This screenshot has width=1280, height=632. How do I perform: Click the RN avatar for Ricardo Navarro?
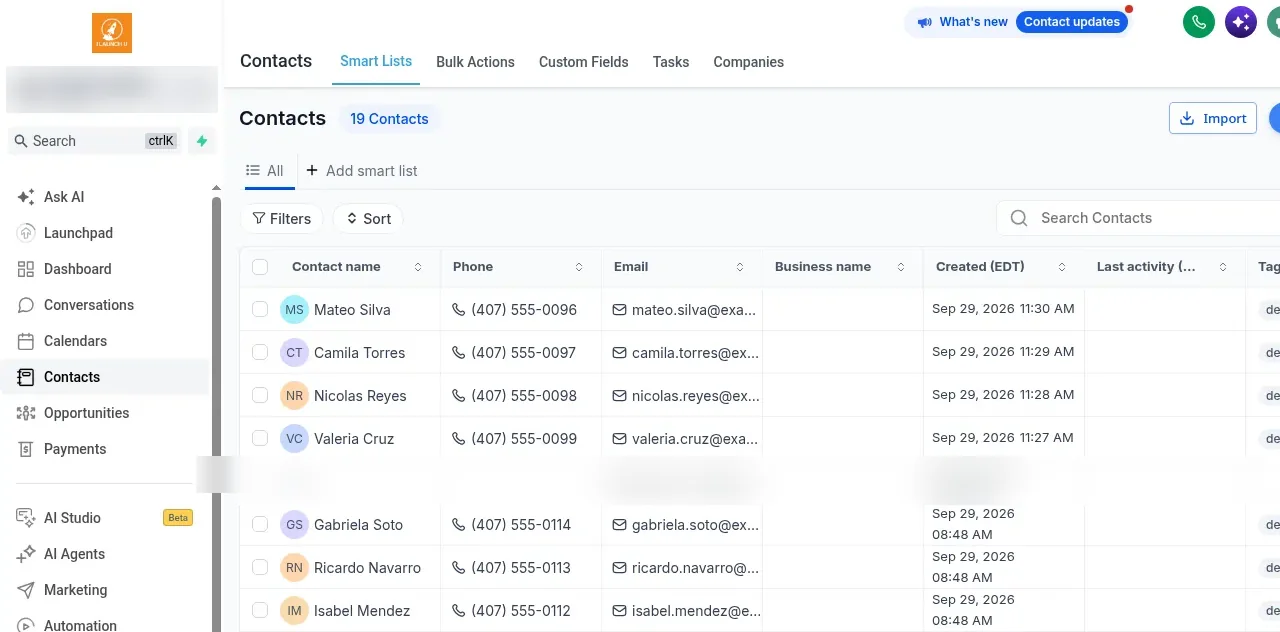pos(294,568)
